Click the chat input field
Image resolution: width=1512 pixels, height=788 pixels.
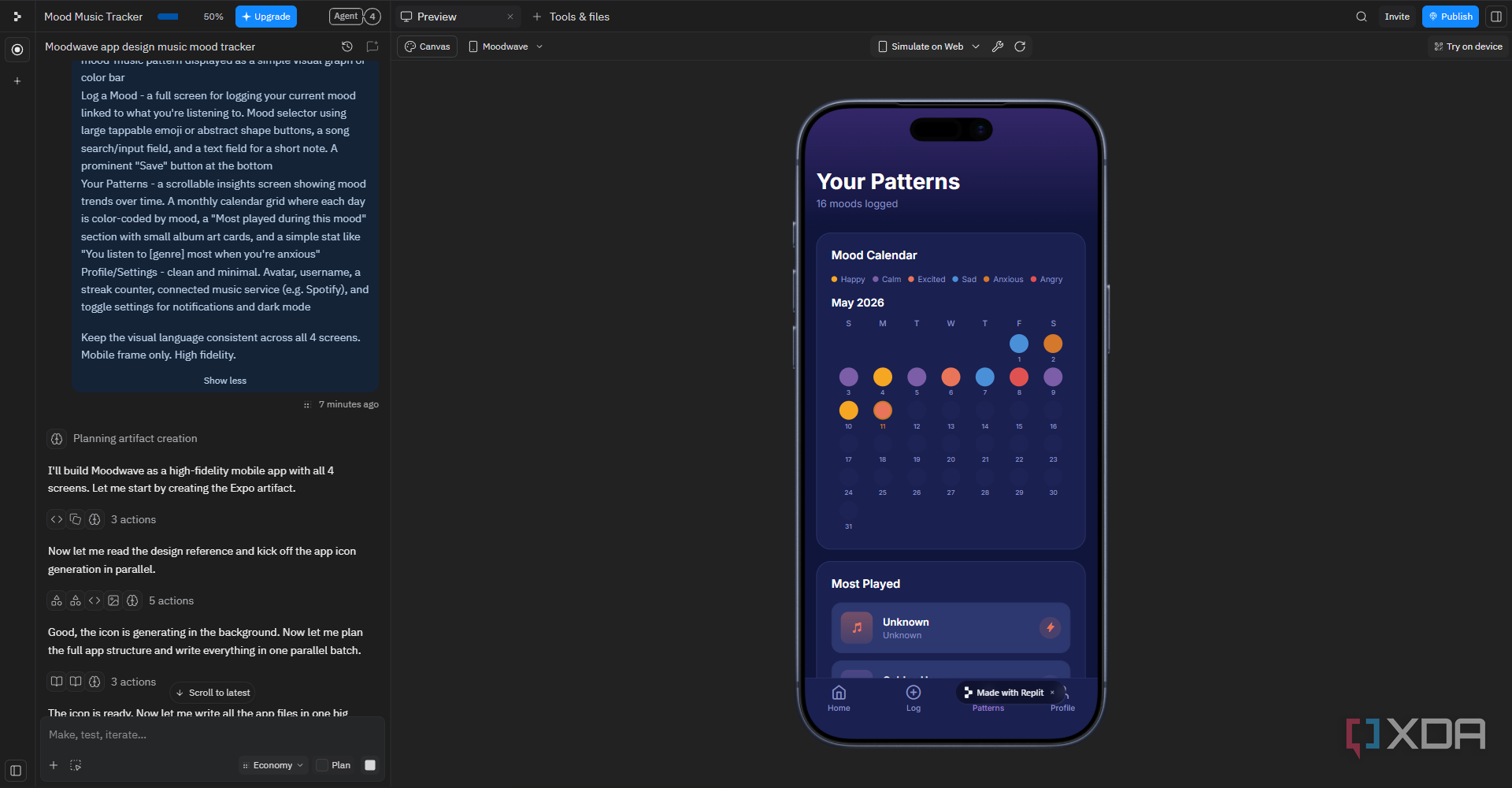click(213, 734)
